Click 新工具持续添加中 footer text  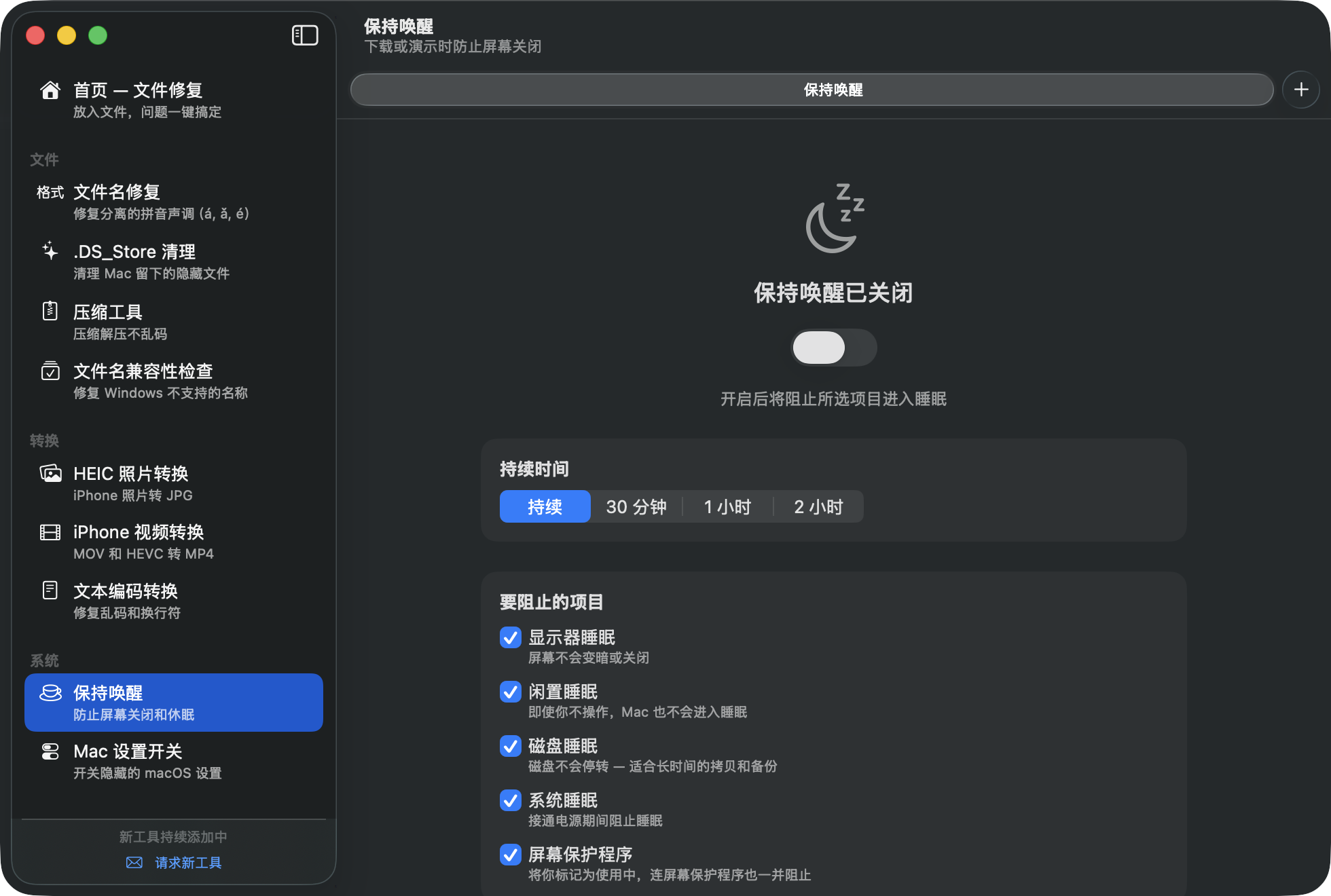tap(173, 837)
